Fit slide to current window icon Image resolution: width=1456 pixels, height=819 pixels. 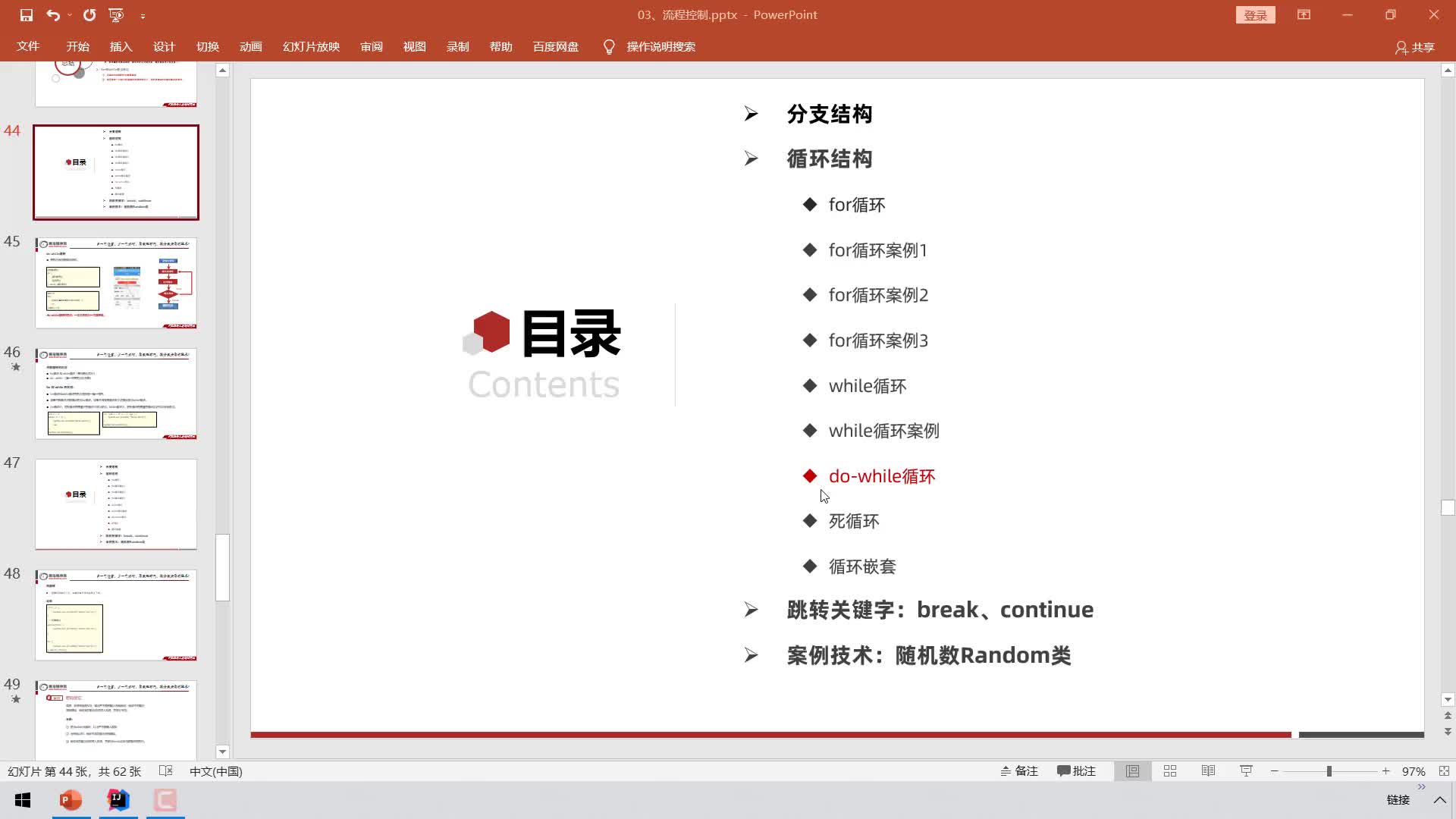(x=1444, y=771)
